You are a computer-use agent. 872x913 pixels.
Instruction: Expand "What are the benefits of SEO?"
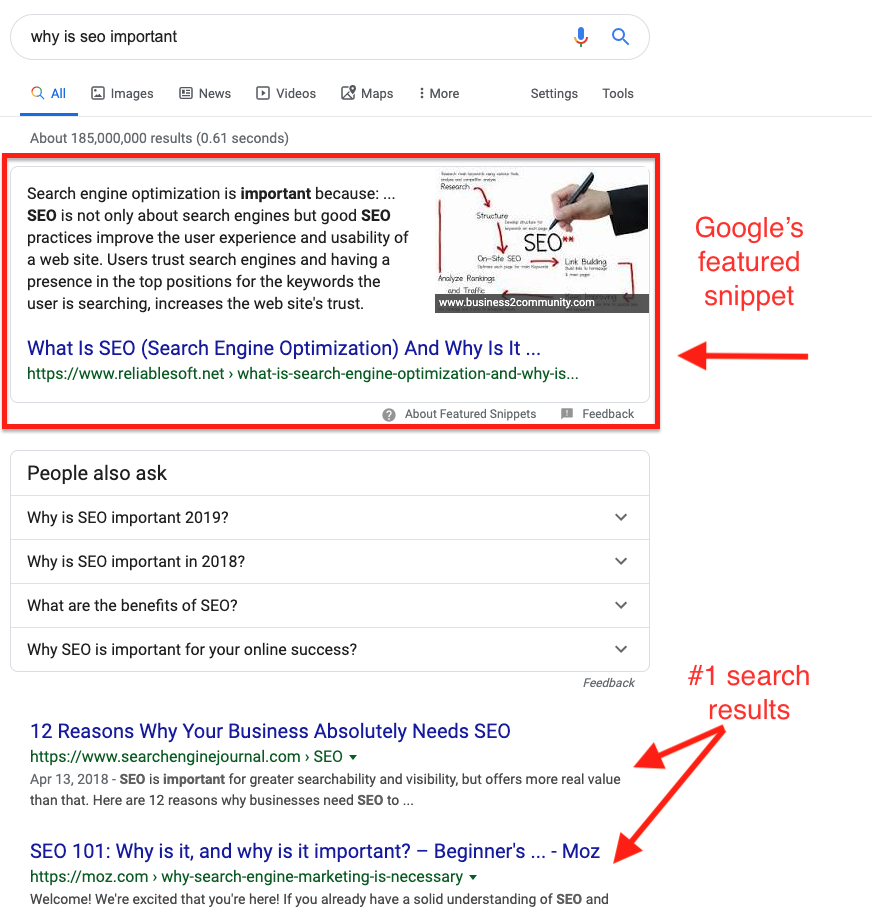[329, 606]
